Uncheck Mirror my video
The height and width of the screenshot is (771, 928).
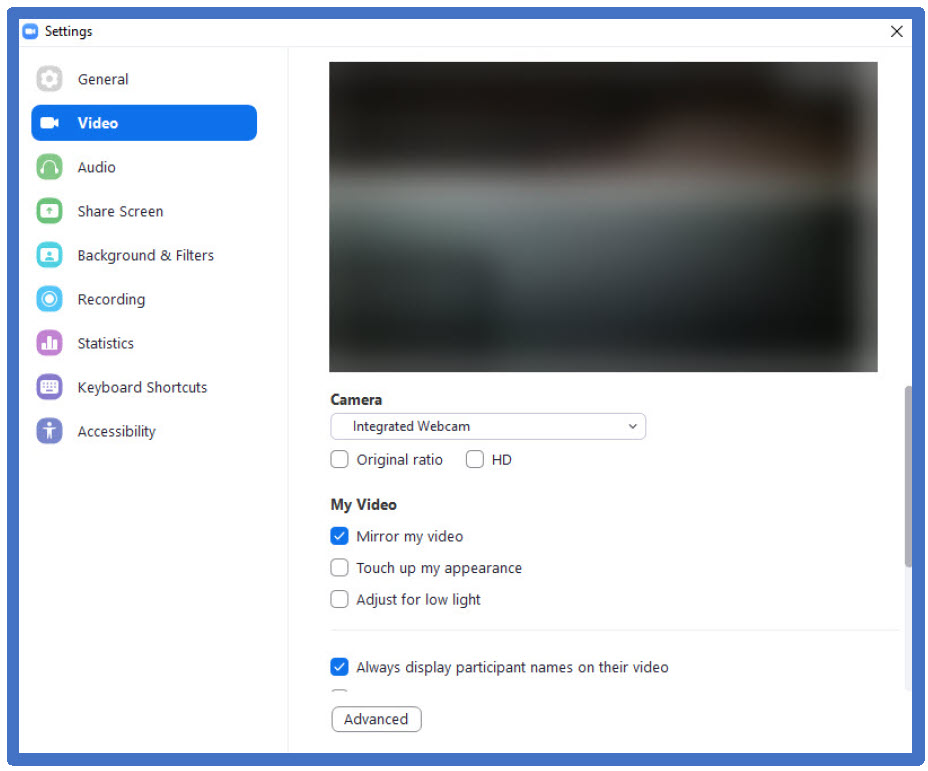click(x=339, y=536)
